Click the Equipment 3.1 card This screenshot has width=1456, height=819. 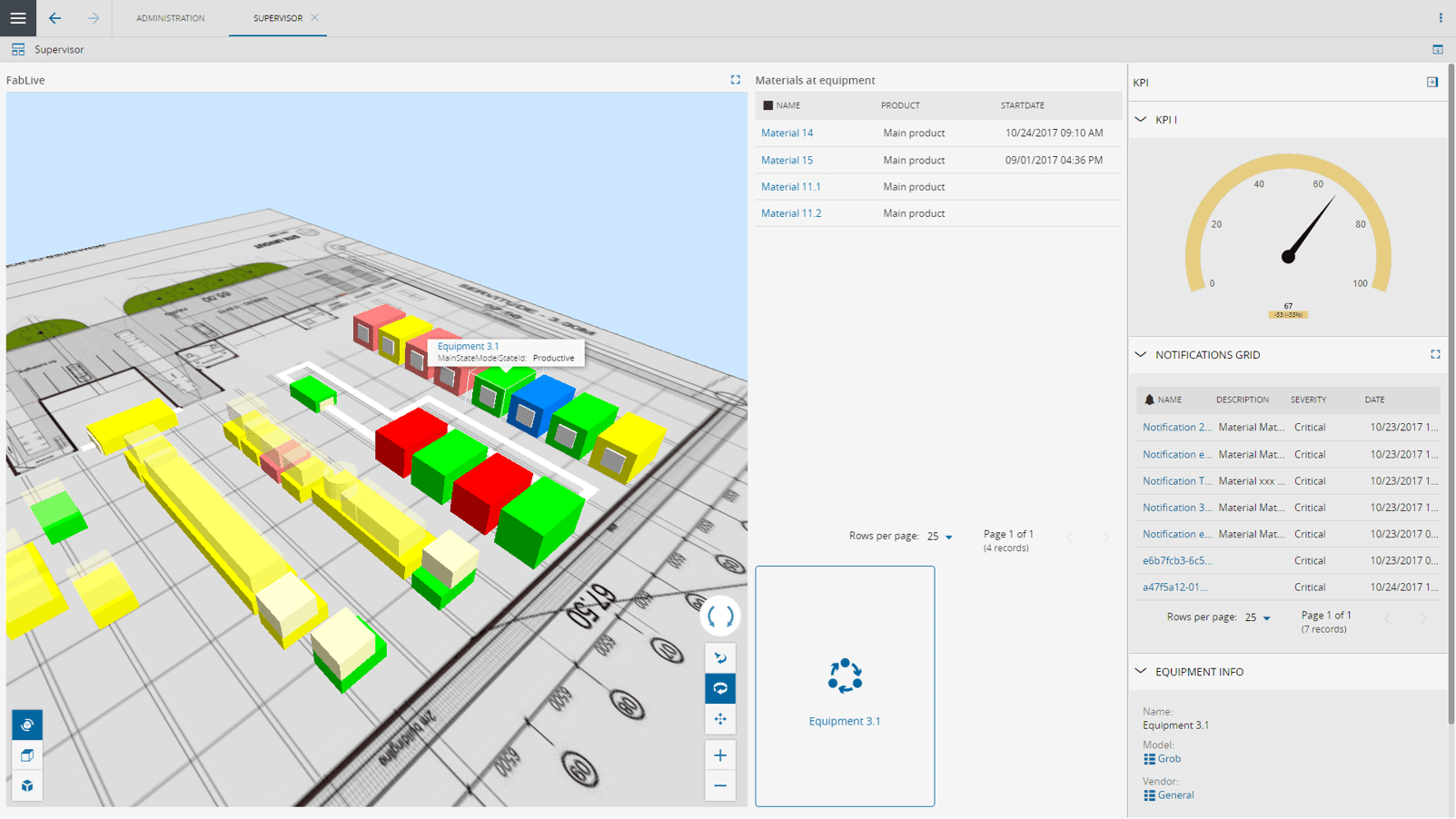click(845, 686)
